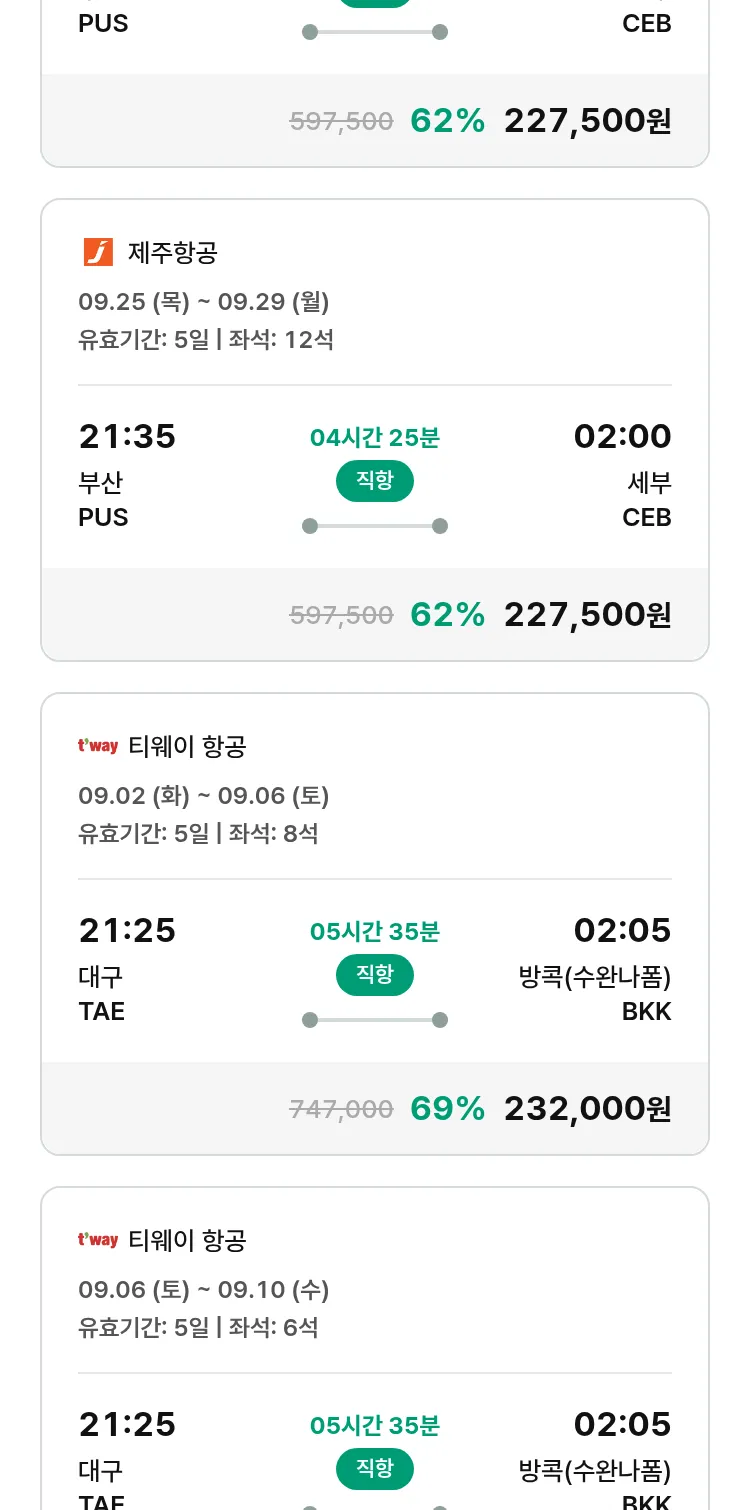
Task: Open the 232,000원 fare for the Bangkok flight
Action: tap(587, 1108)
